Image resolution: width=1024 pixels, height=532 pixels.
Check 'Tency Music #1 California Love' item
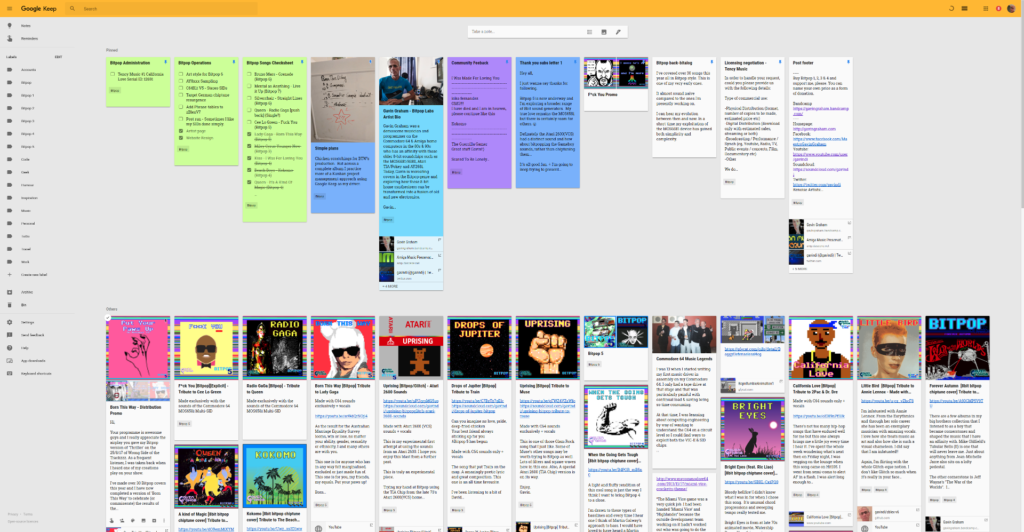113,74
